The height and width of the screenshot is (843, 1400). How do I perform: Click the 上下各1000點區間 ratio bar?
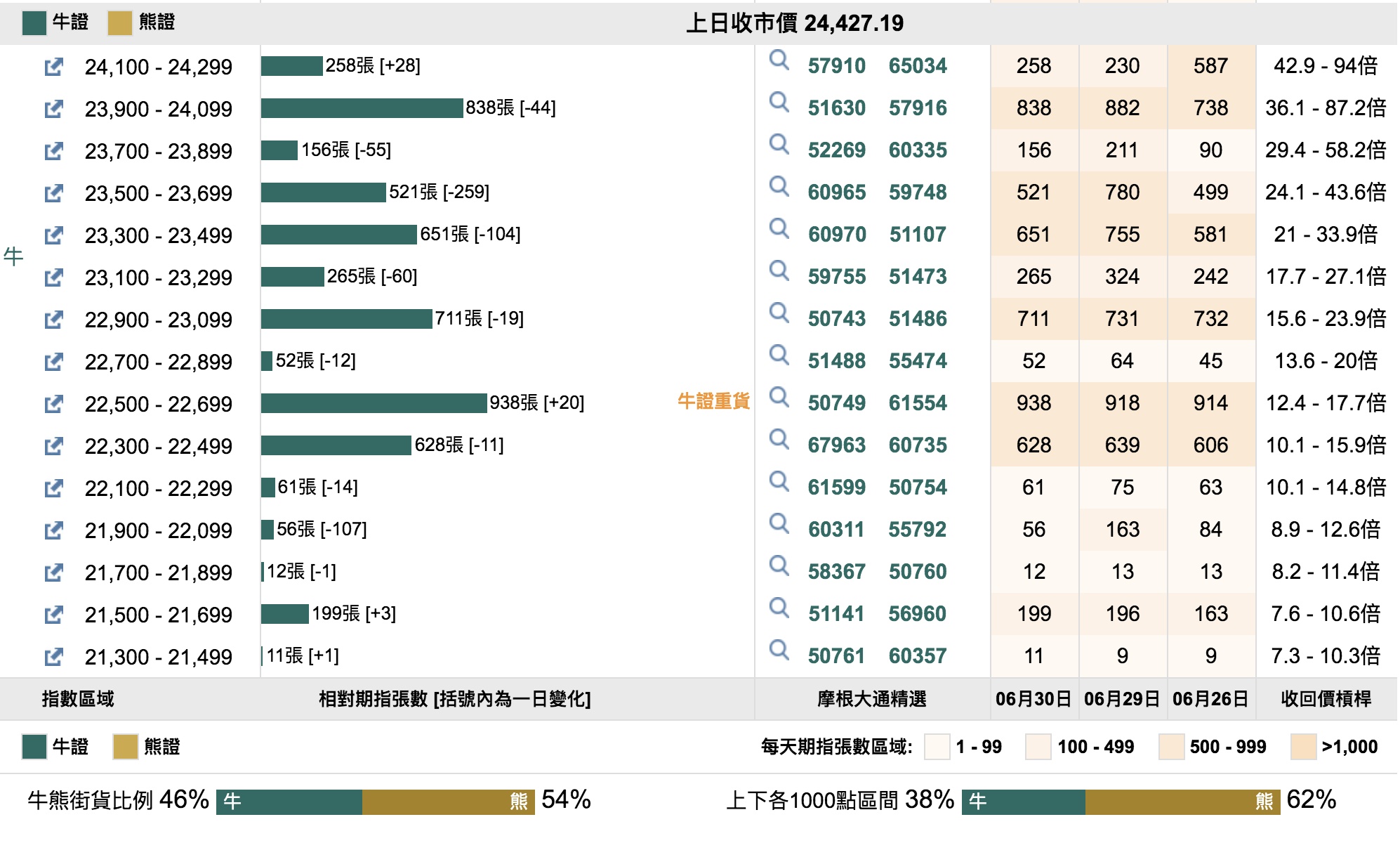point(1121,802)
